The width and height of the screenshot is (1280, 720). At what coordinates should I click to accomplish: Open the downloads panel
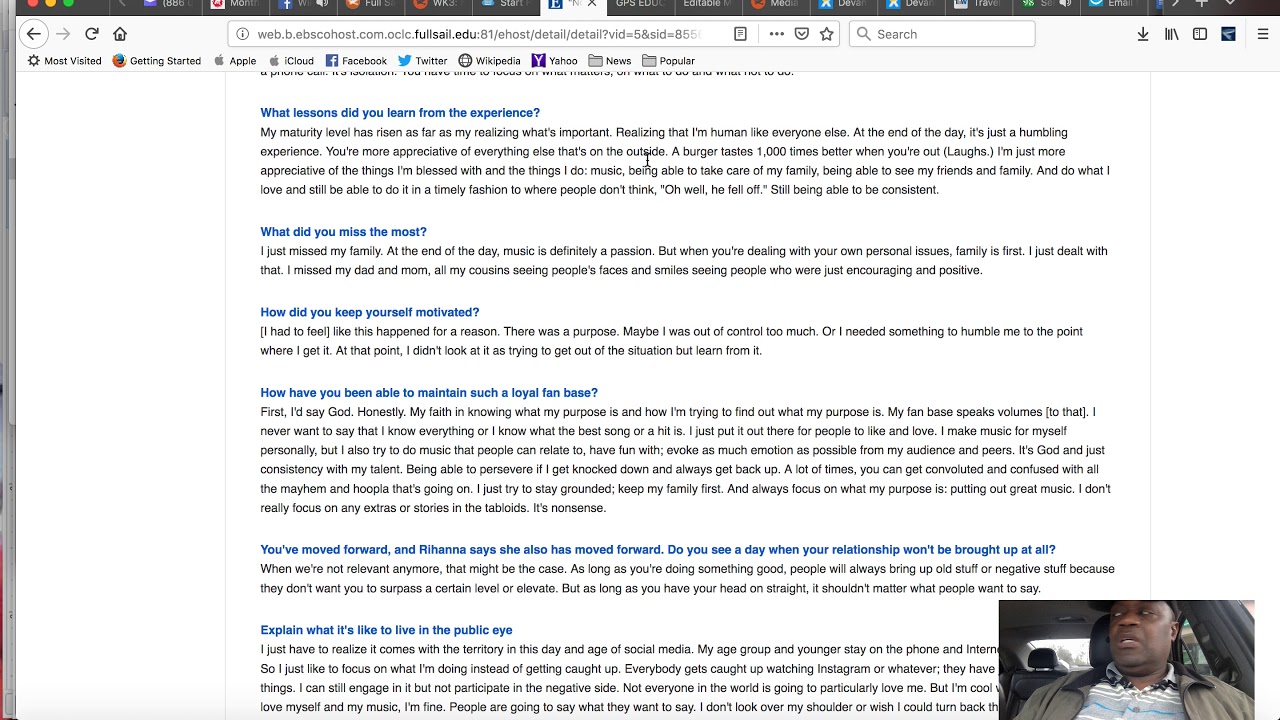pyautogui.click(x=1143, y=34)
